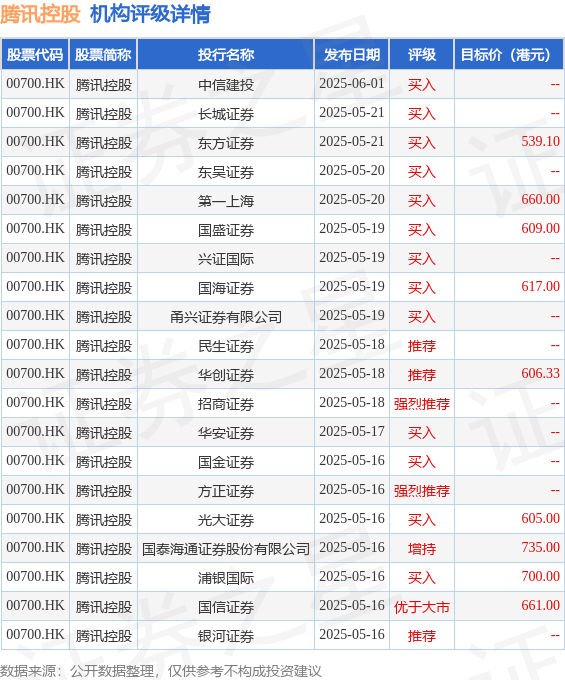Click the 优于大市 rating for 国信证券
Image resolution: width=565 pixels, height=680 pixels.
point(421,607)
